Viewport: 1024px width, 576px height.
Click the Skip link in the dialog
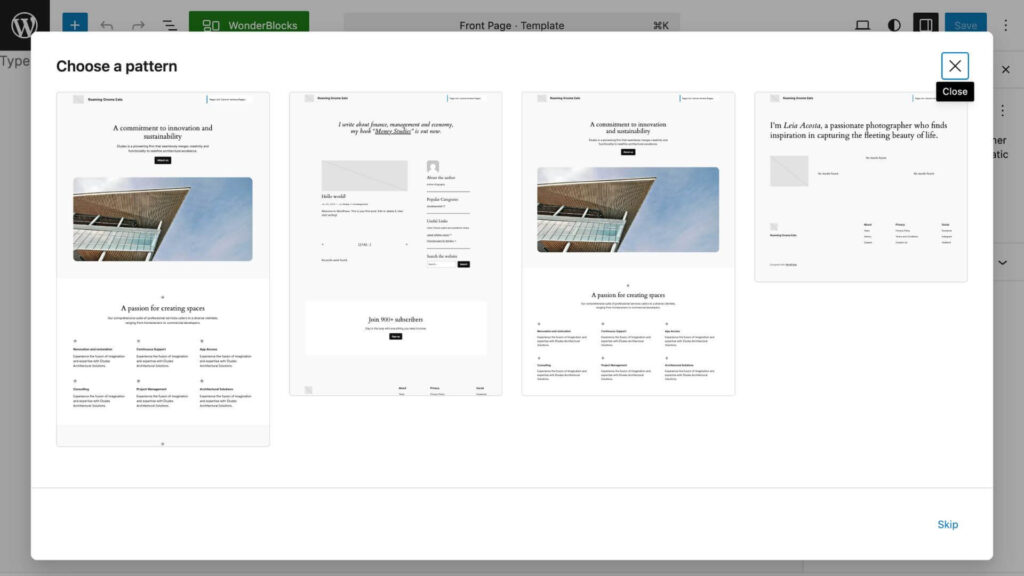click(947, 525)
